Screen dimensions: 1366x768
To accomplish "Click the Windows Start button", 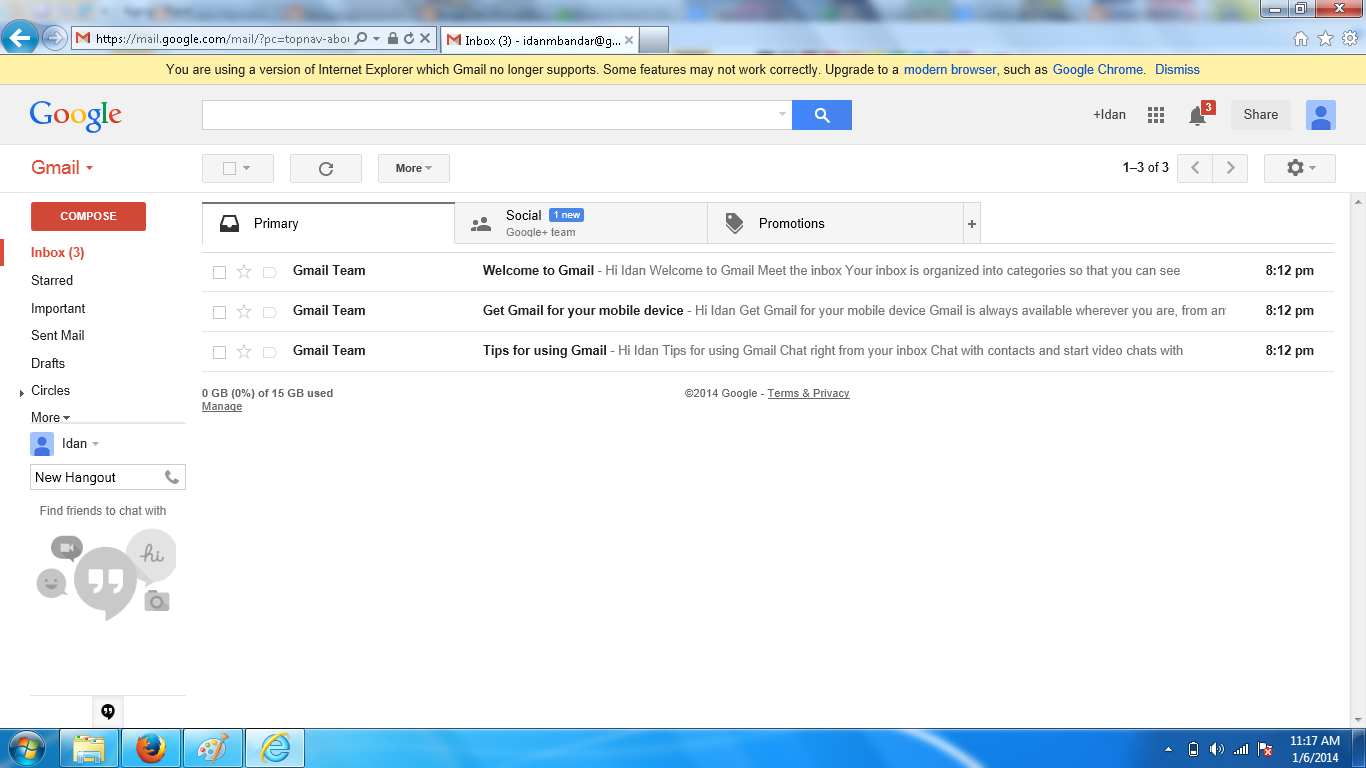I will [25, 748].
